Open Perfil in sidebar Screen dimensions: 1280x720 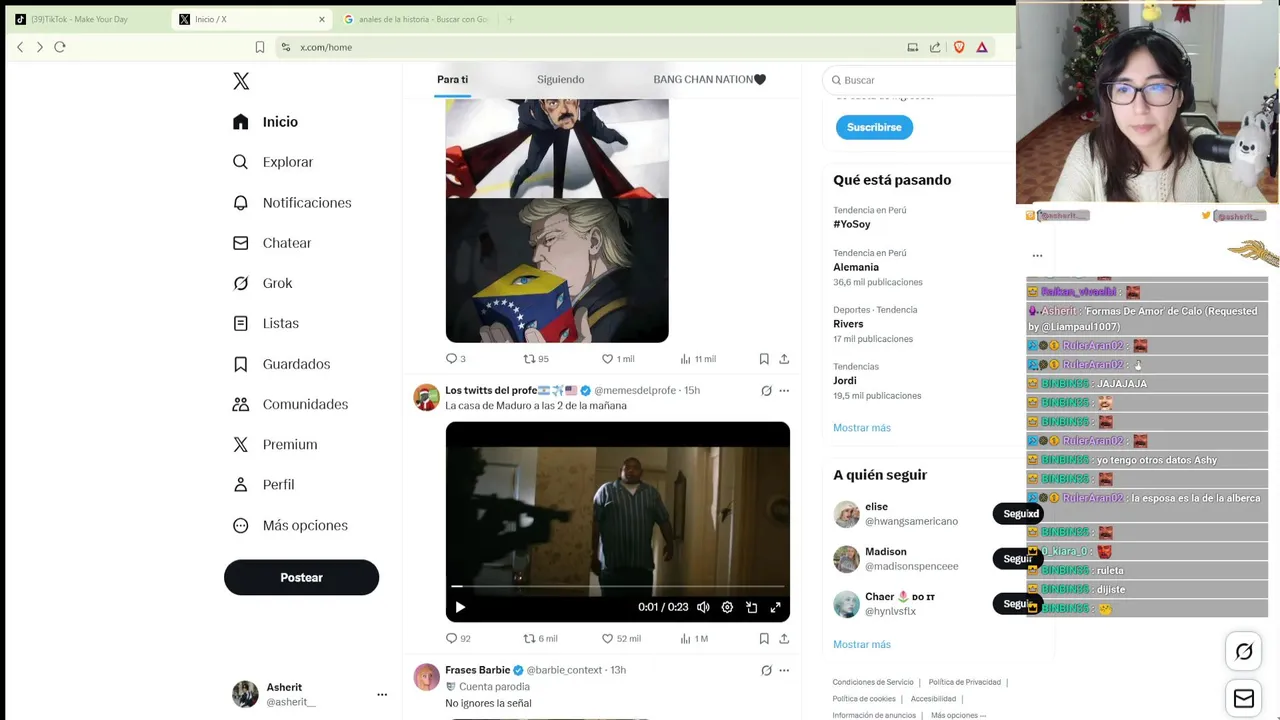[x=263, y=484]
